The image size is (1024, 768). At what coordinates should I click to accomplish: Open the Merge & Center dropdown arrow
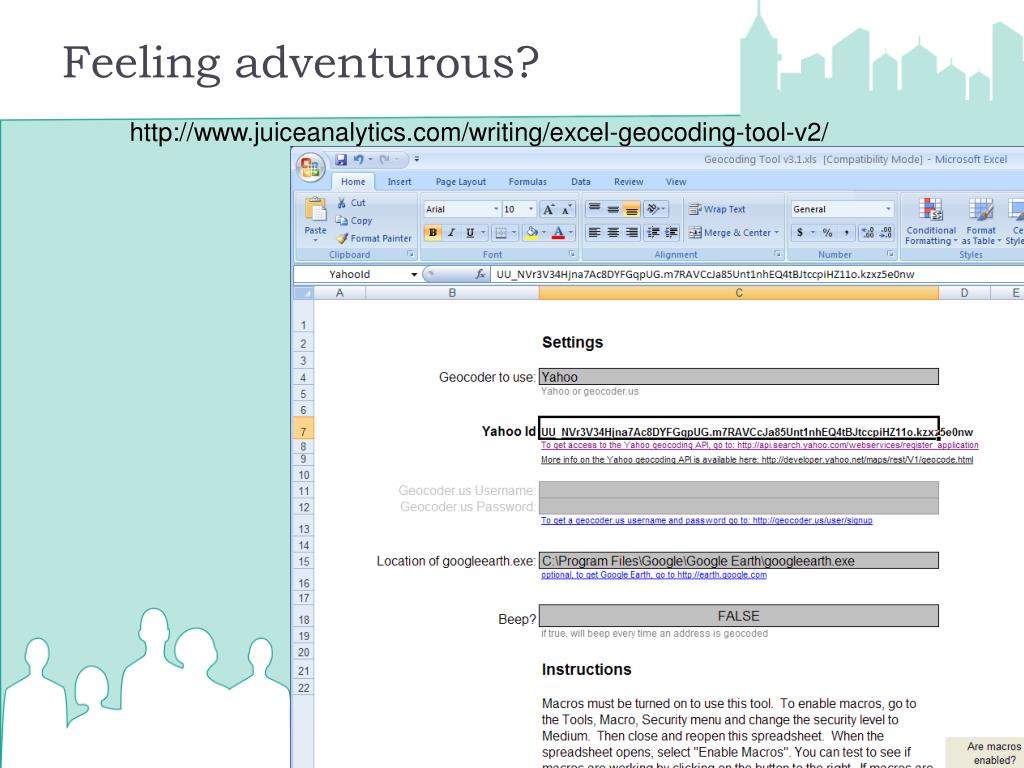click(x=776, y=232)
